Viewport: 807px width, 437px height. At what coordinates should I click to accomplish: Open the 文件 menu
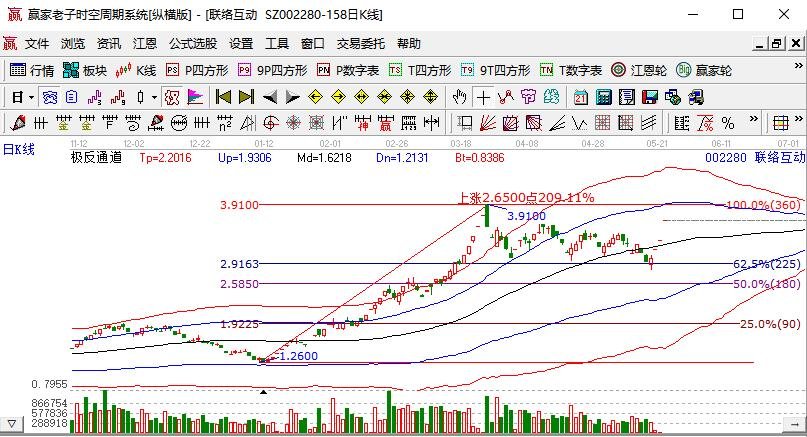(x=37, y=44)
